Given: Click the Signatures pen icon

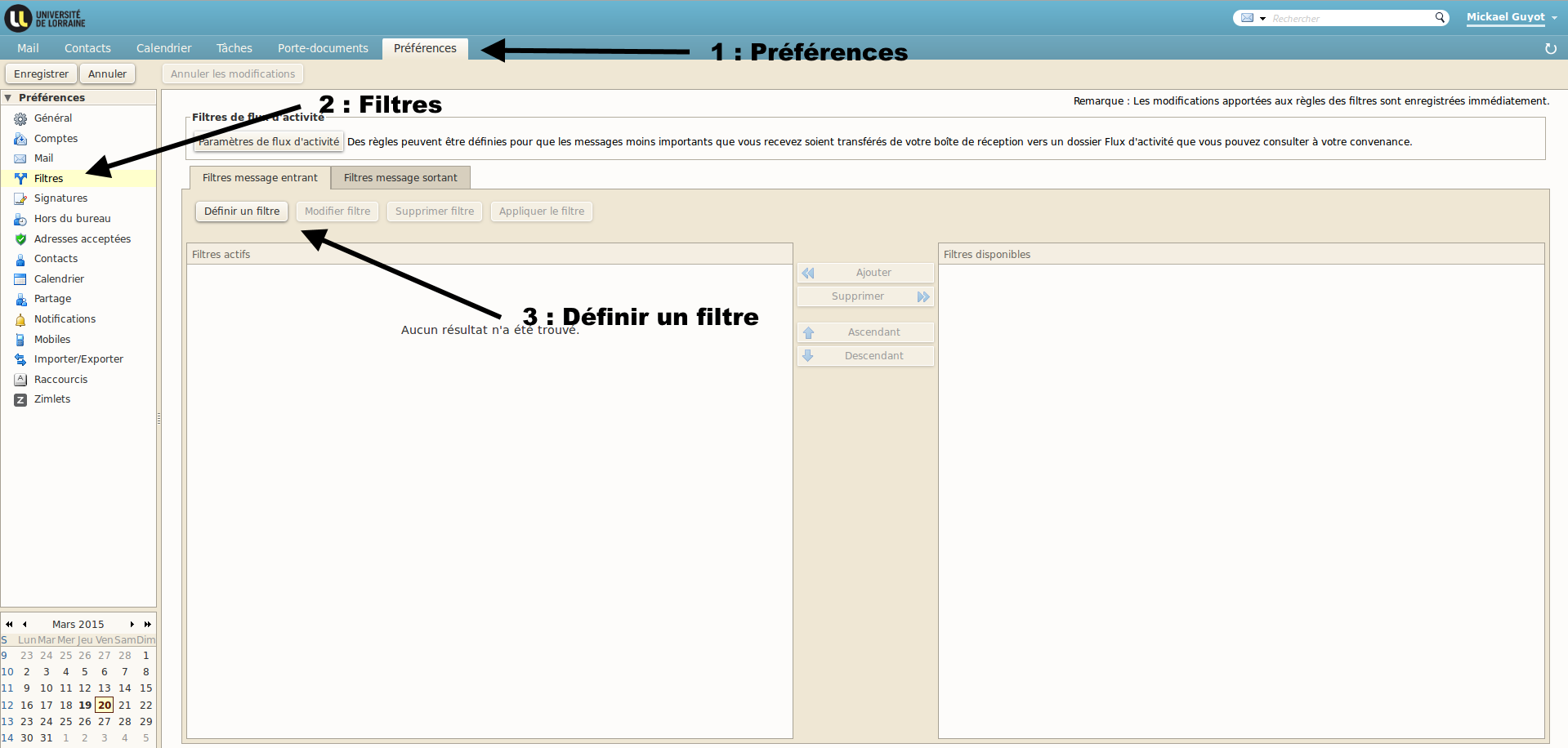Looking at the screenshot, I should click(20, 198).
